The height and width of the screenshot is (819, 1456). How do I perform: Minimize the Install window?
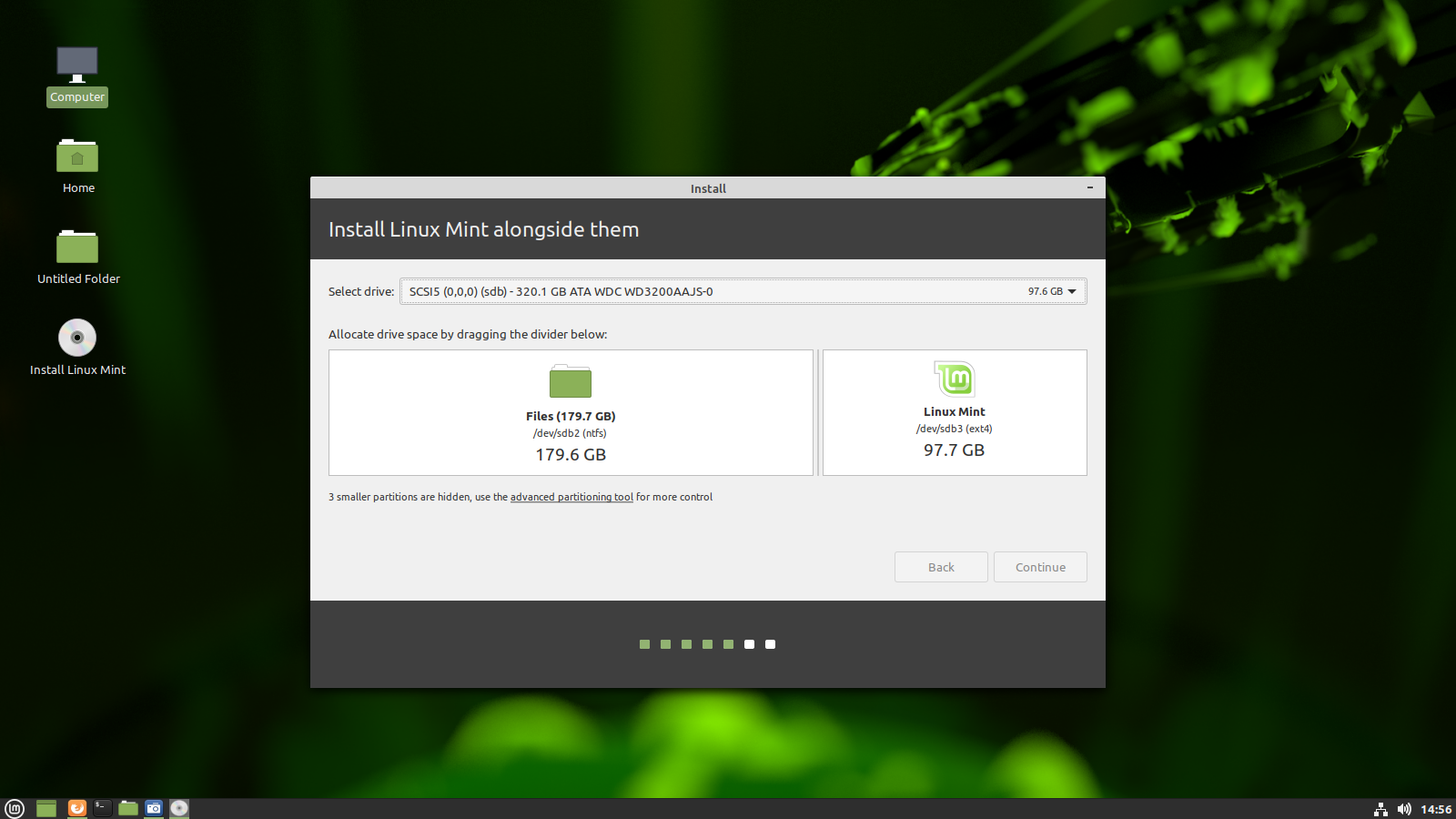click(1090, 187)
